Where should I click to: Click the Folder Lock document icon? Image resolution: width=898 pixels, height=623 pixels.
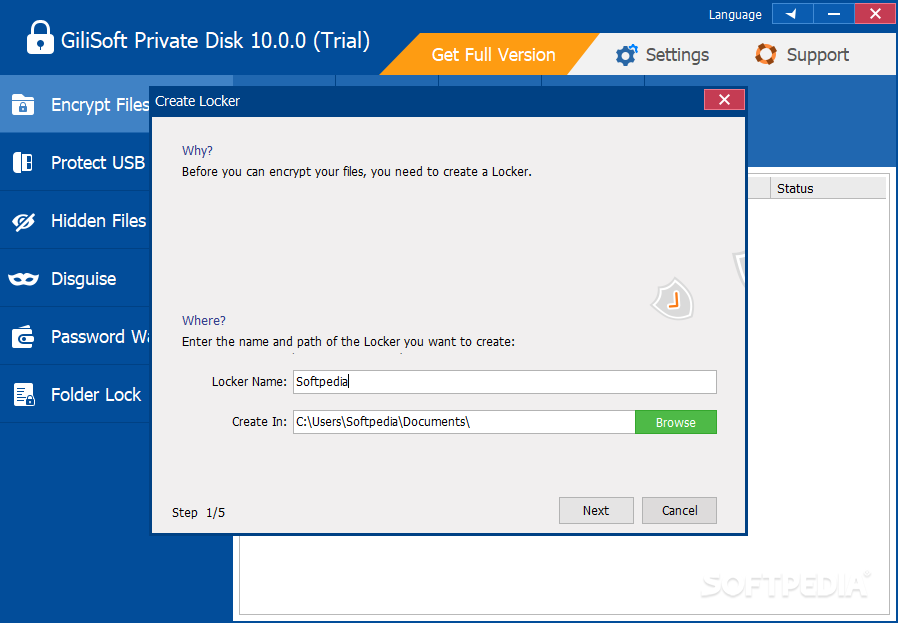click(x=24, y=395)
